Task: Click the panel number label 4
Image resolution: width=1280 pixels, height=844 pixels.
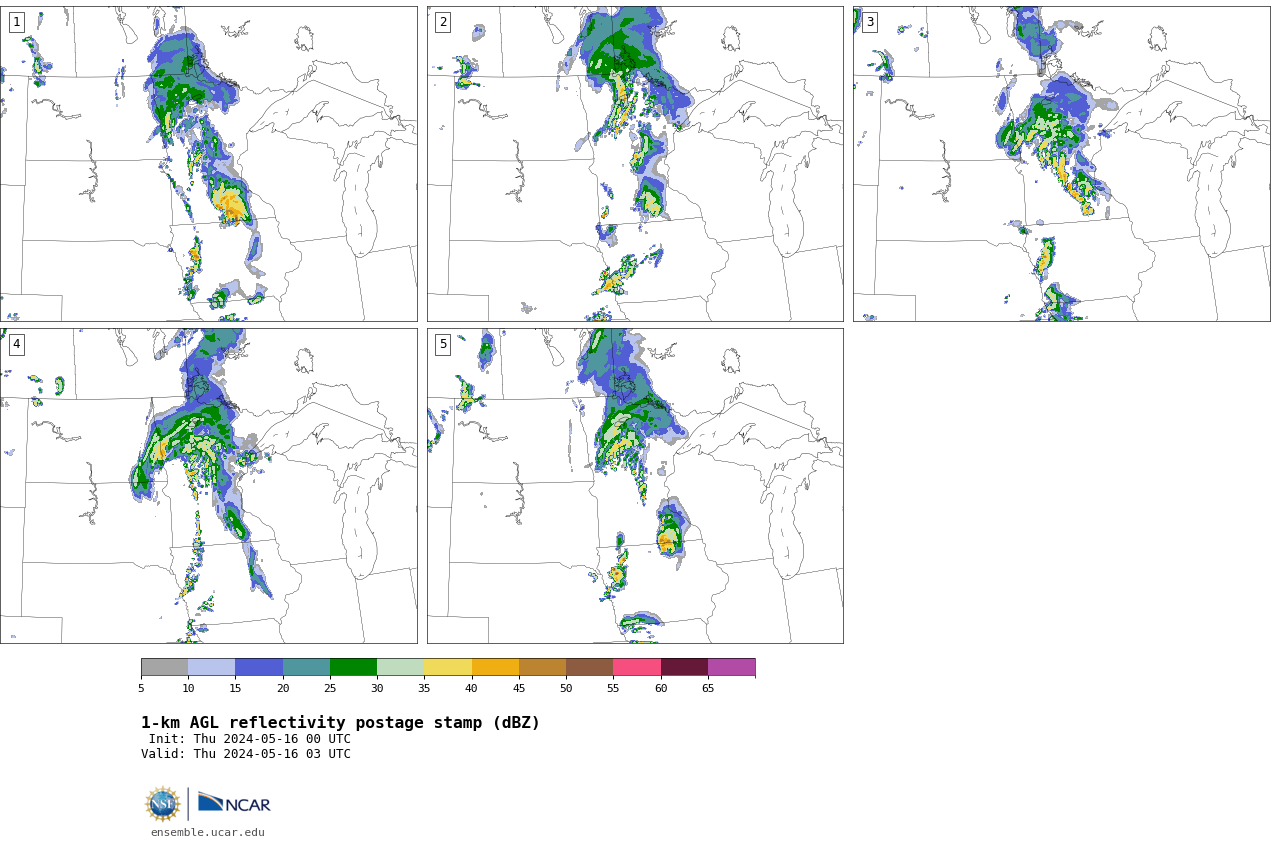Action: (x=16, y=344)
